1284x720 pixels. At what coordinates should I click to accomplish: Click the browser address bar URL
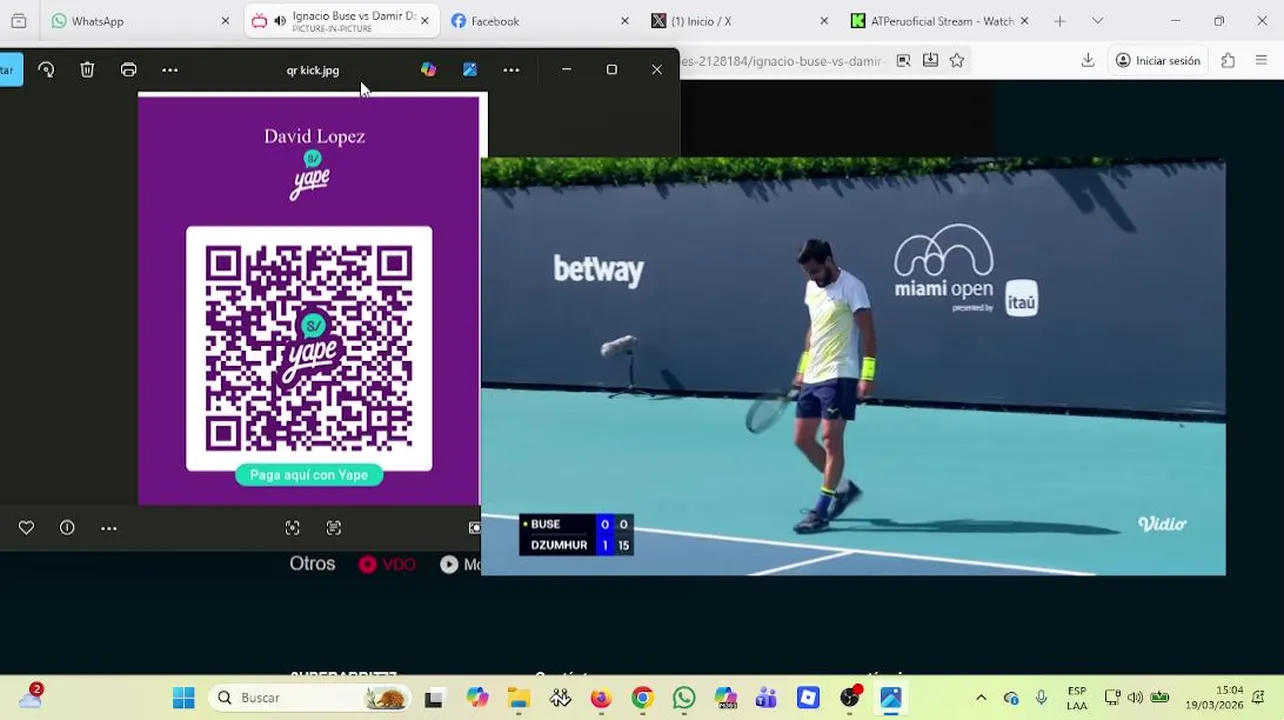pos(783,61)
